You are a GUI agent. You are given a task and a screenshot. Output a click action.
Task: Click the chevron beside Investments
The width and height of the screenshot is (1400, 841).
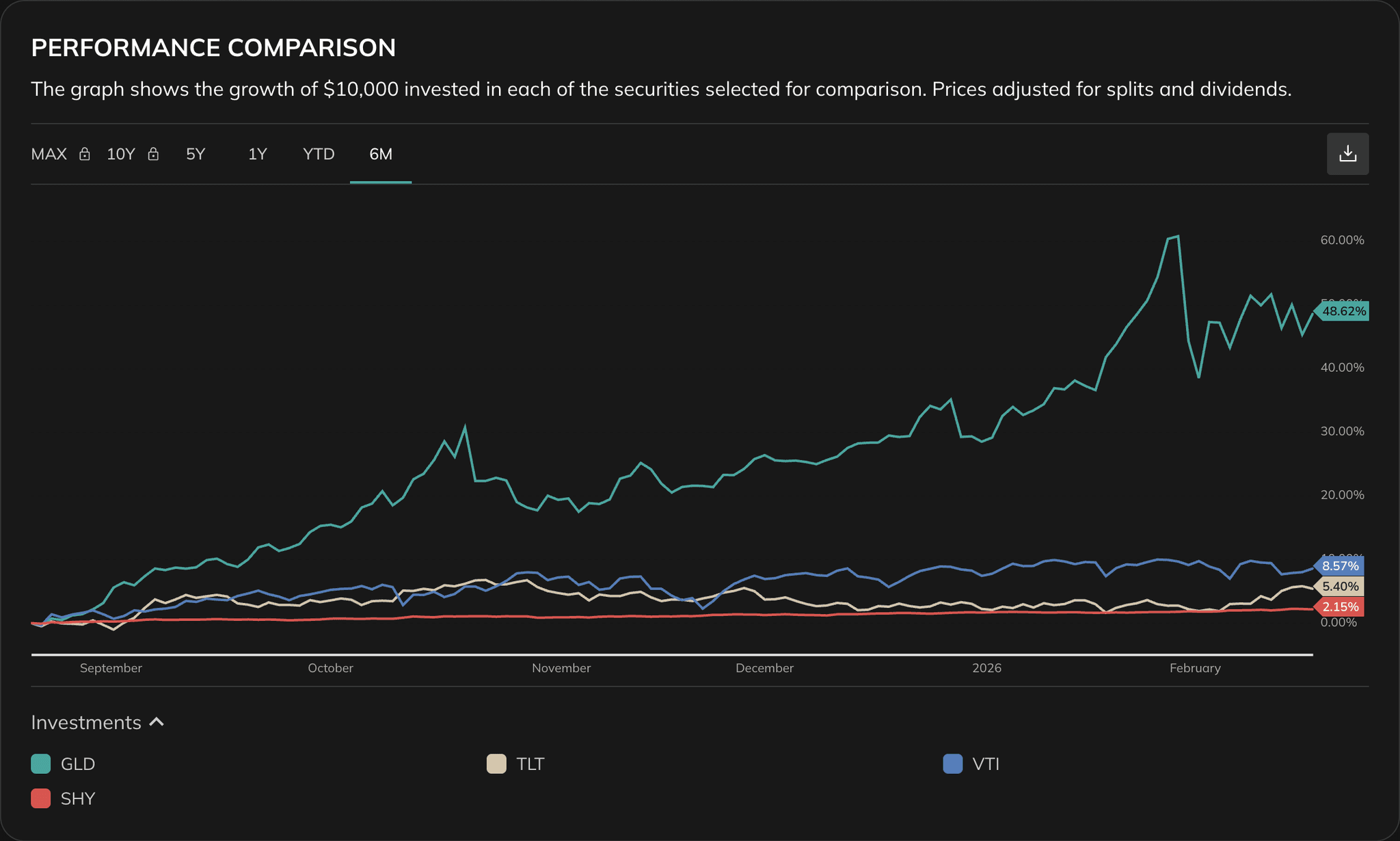[157, 722]
